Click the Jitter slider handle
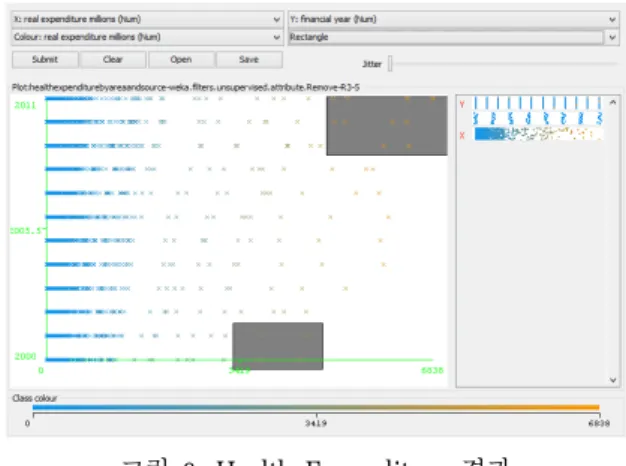Image resolution: width=626 pixels, height=466 pixels. (390, 63)
